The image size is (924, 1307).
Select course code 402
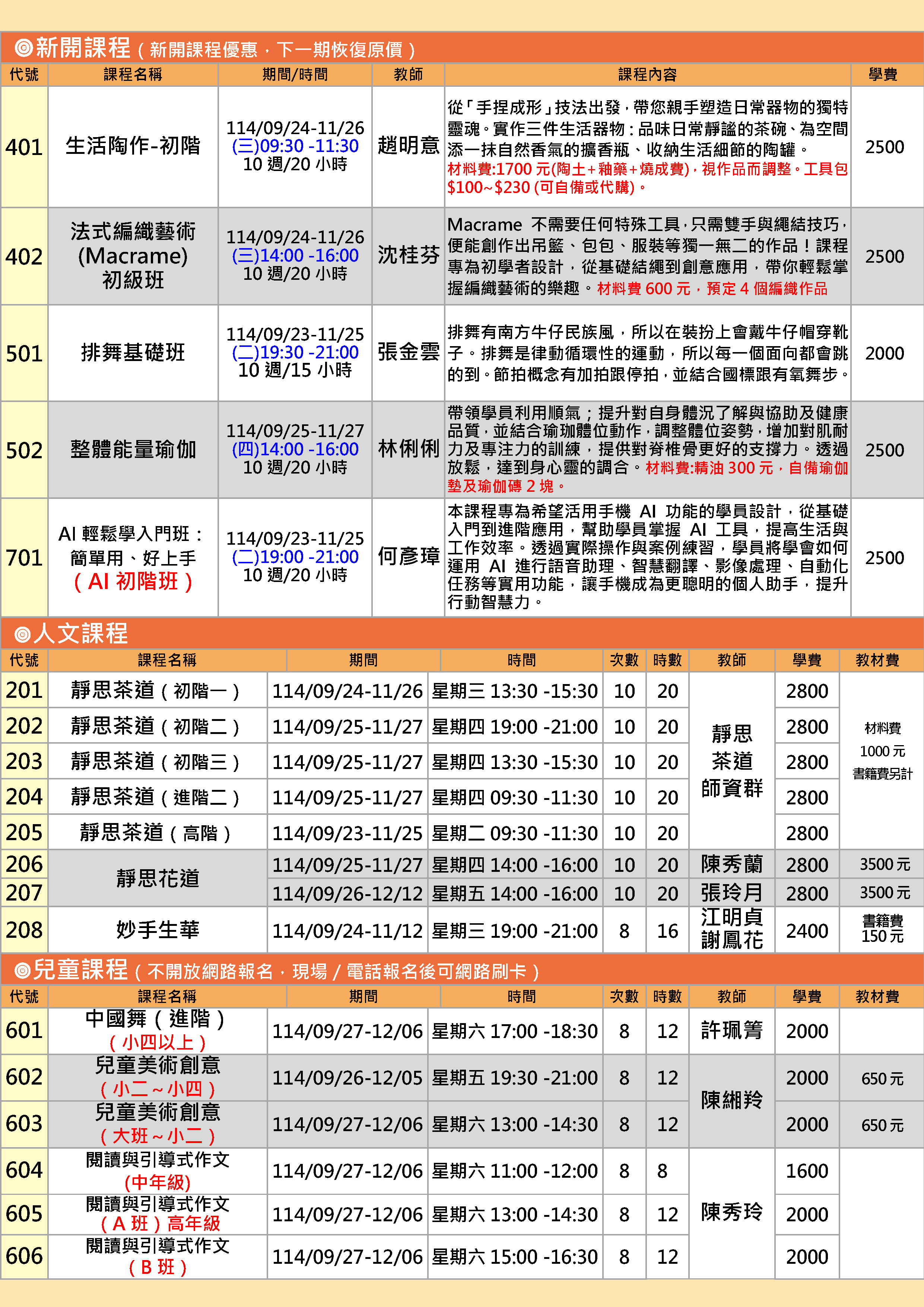(x=24, y=256)
